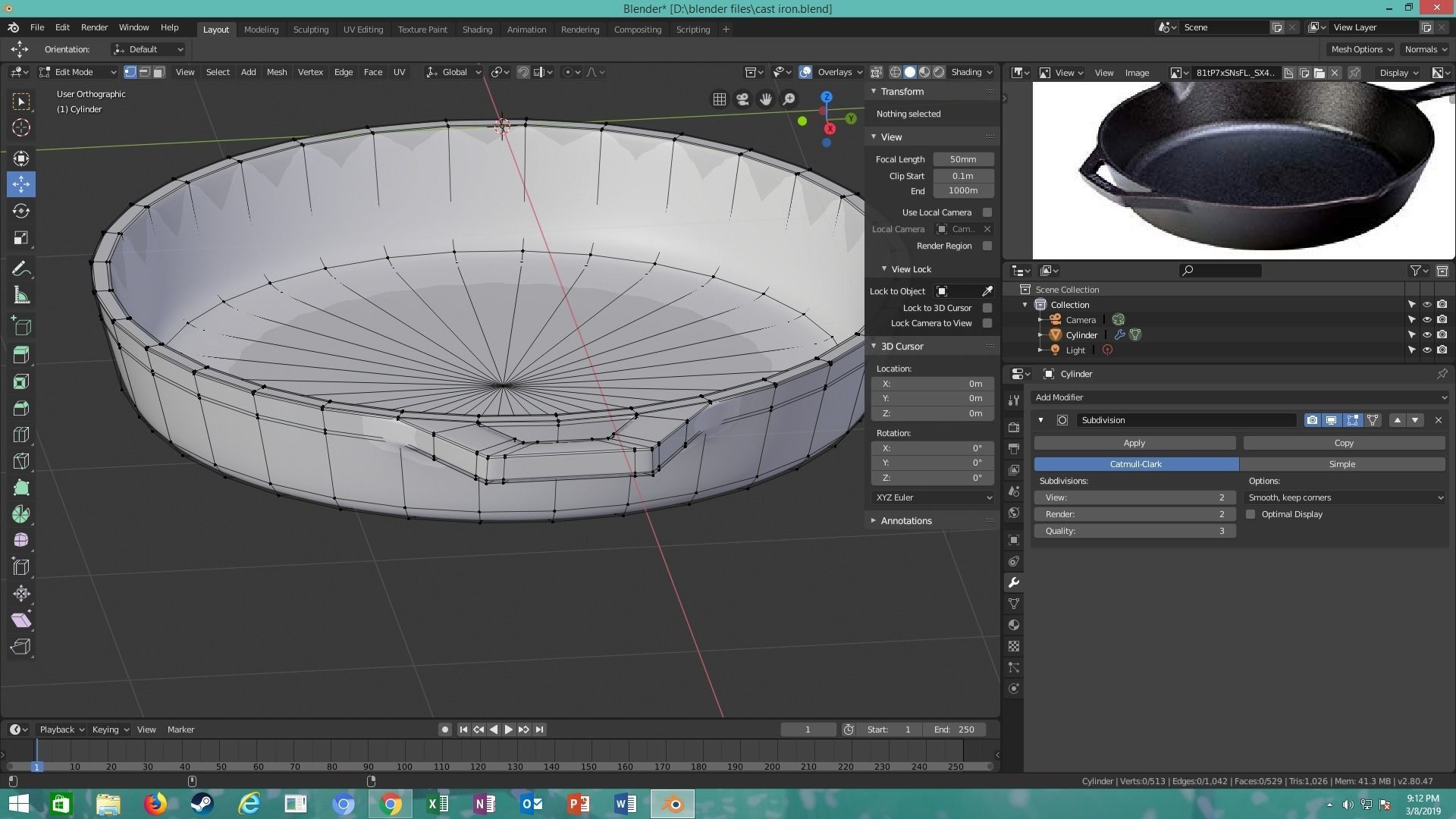
Task: Expand Cylinder in outliner tree
Action: [x=1040, y=335]
